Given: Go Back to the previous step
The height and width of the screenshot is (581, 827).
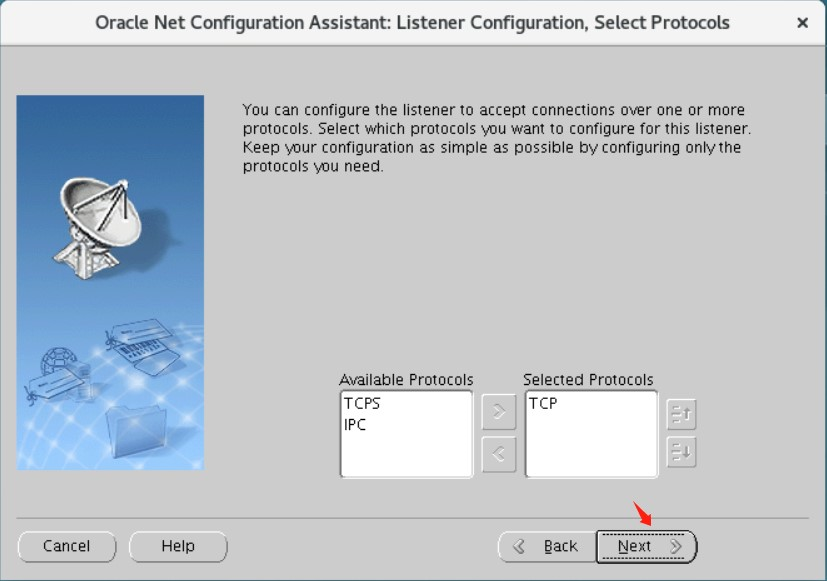Looking at the screenshot, I should pos(547,546).
